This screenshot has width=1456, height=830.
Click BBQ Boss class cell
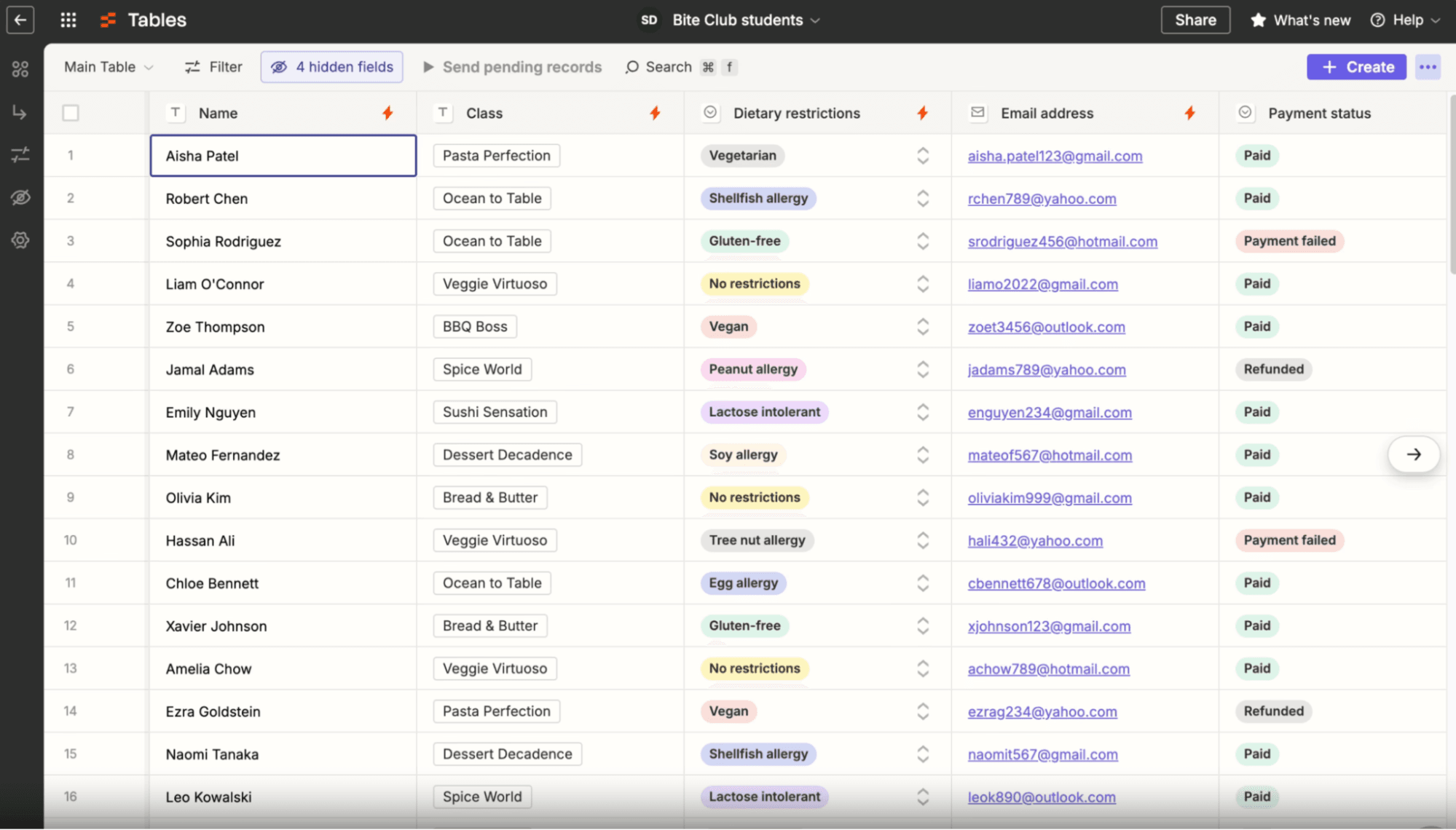pos(475,326)
